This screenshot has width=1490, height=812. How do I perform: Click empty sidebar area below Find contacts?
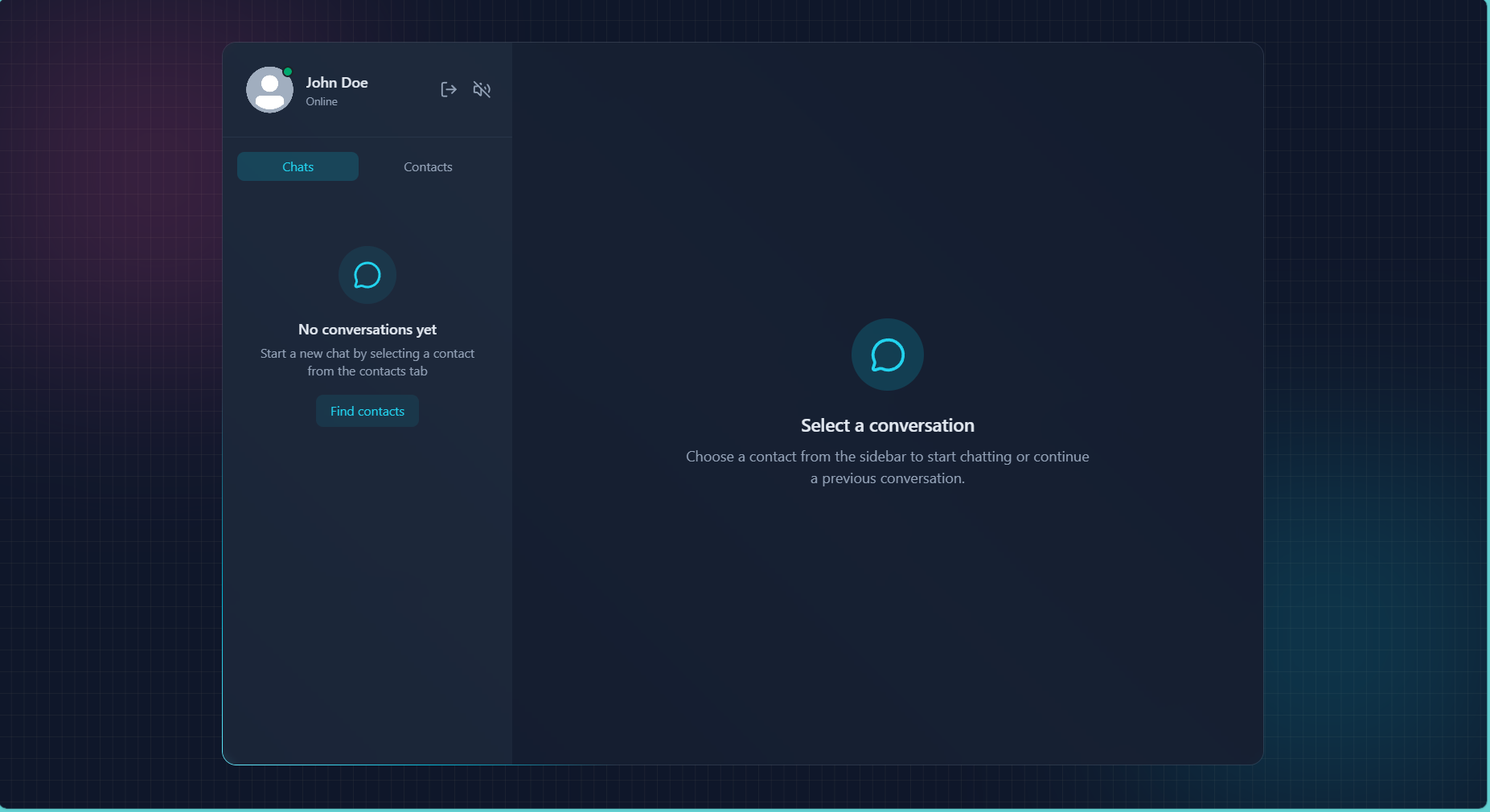click(367, 595)
